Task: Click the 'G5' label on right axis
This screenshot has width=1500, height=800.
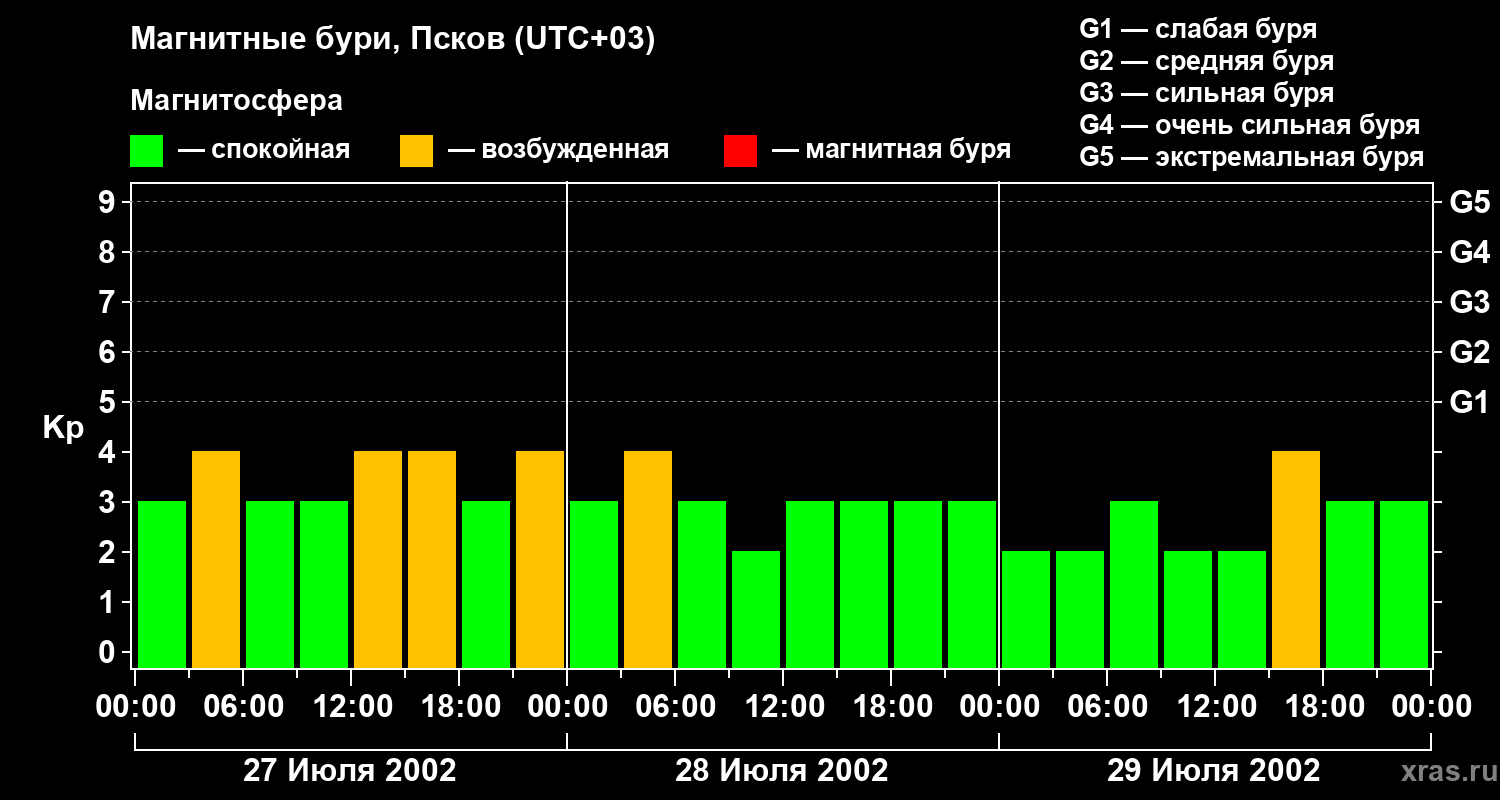Action: point(1469,202)
